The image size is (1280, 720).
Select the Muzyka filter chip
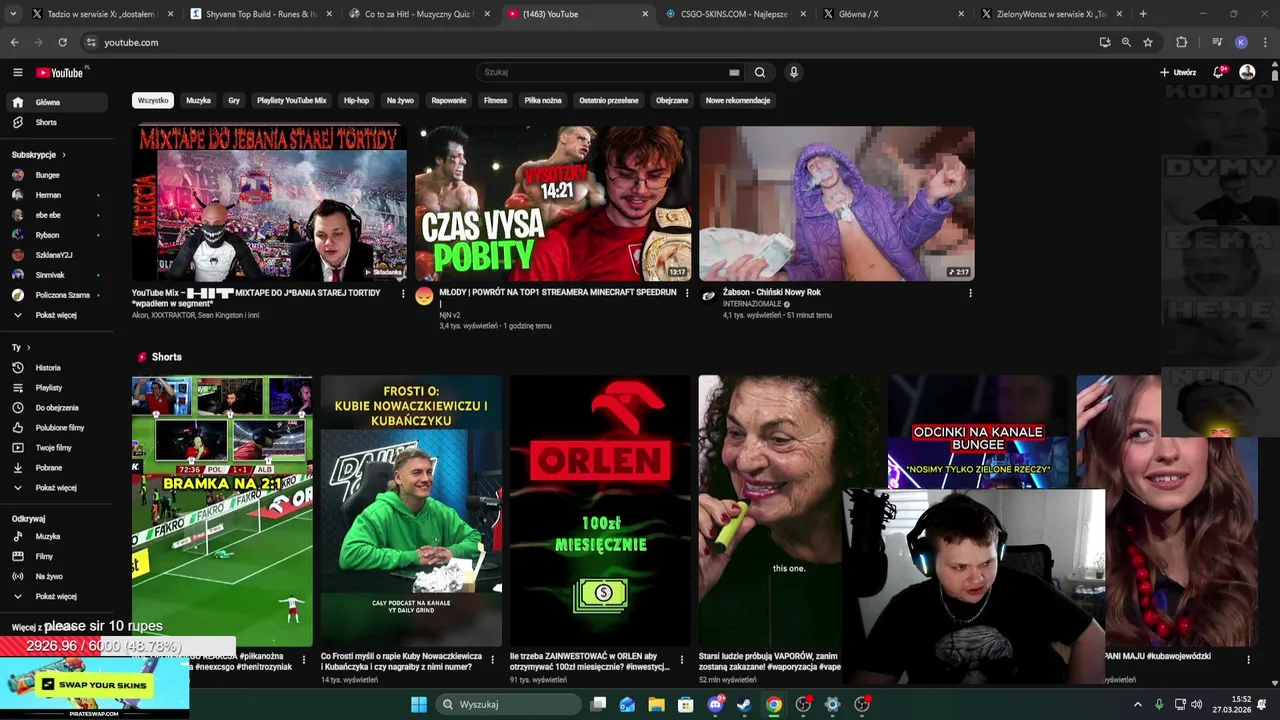click(x=199, y=100)
